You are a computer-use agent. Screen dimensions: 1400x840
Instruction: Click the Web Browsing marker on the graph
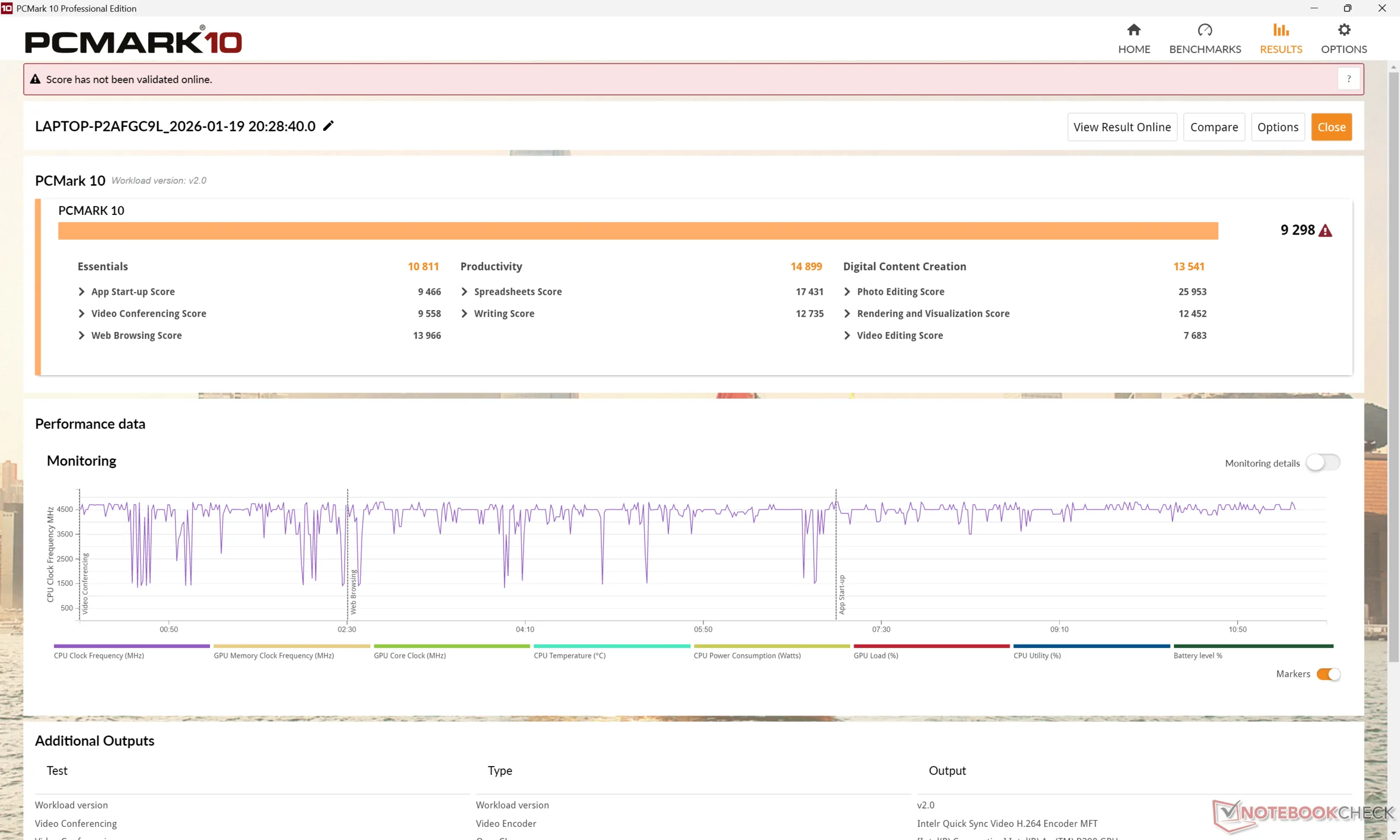click(353, 592)
